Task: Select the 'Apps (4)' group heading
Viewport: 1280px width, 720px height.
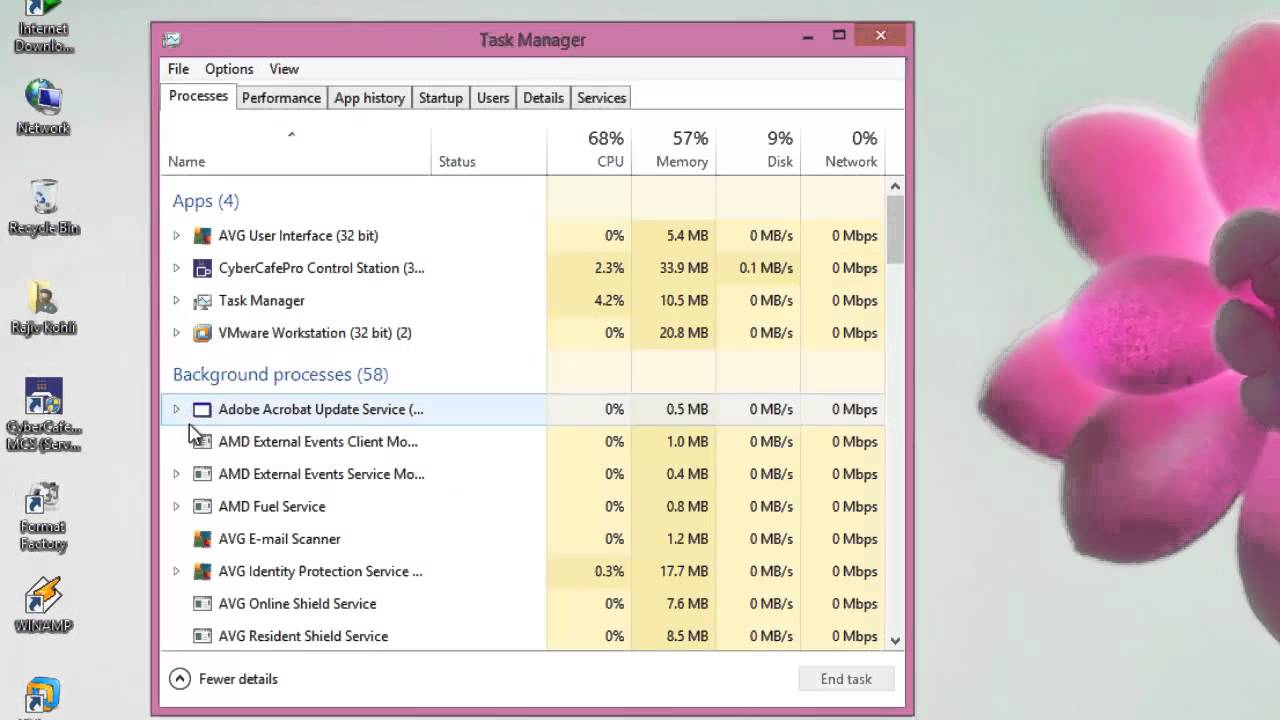Action: (x=205, y=201)
